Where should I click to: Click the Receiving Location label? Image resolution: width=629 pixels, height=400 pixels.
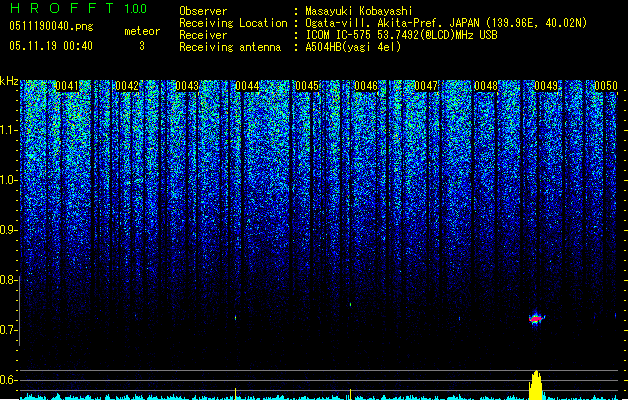(x=233, y=23)
